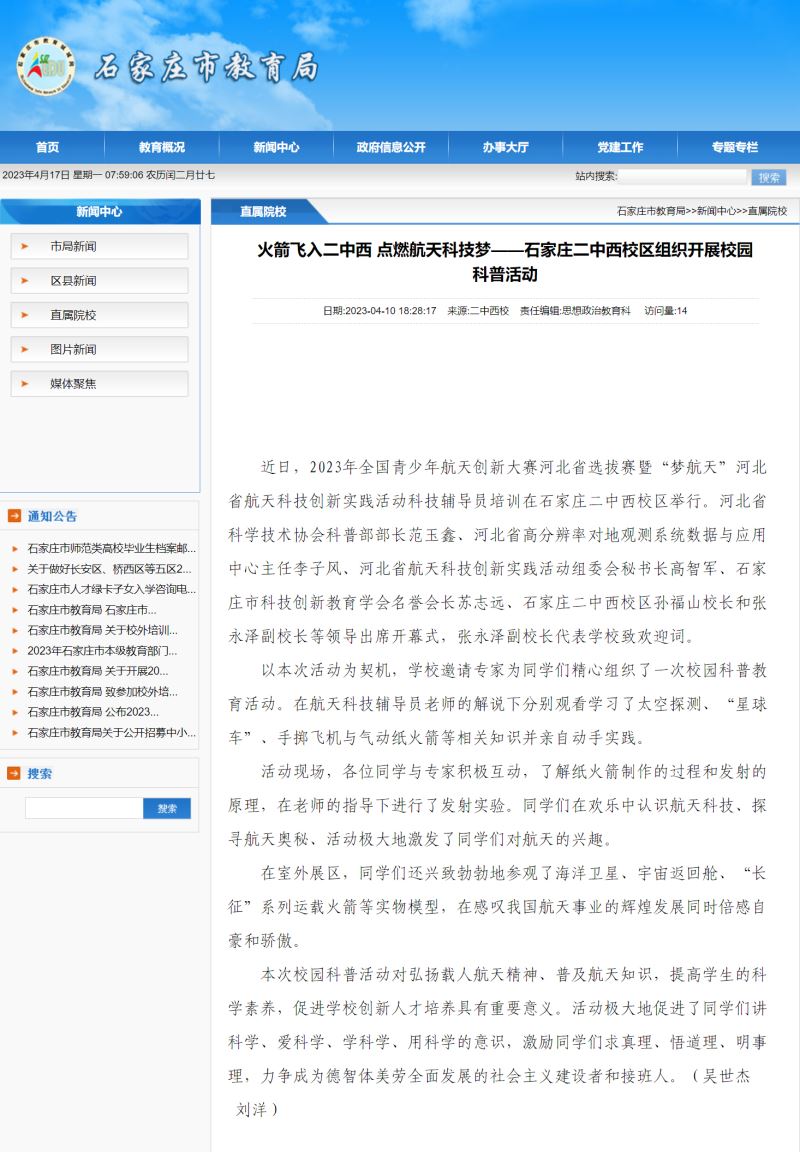Viewport: 800px width, 1152px height.
Task: Click the sidebar search text box
Action: pyautogui.click(x=84, y=808)
